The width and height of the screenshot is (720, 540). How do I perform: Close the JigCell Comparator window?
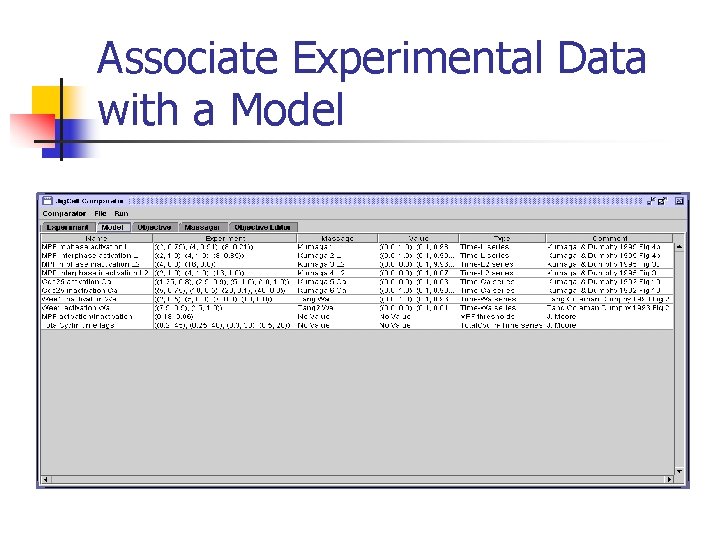(x=679, y=201)
